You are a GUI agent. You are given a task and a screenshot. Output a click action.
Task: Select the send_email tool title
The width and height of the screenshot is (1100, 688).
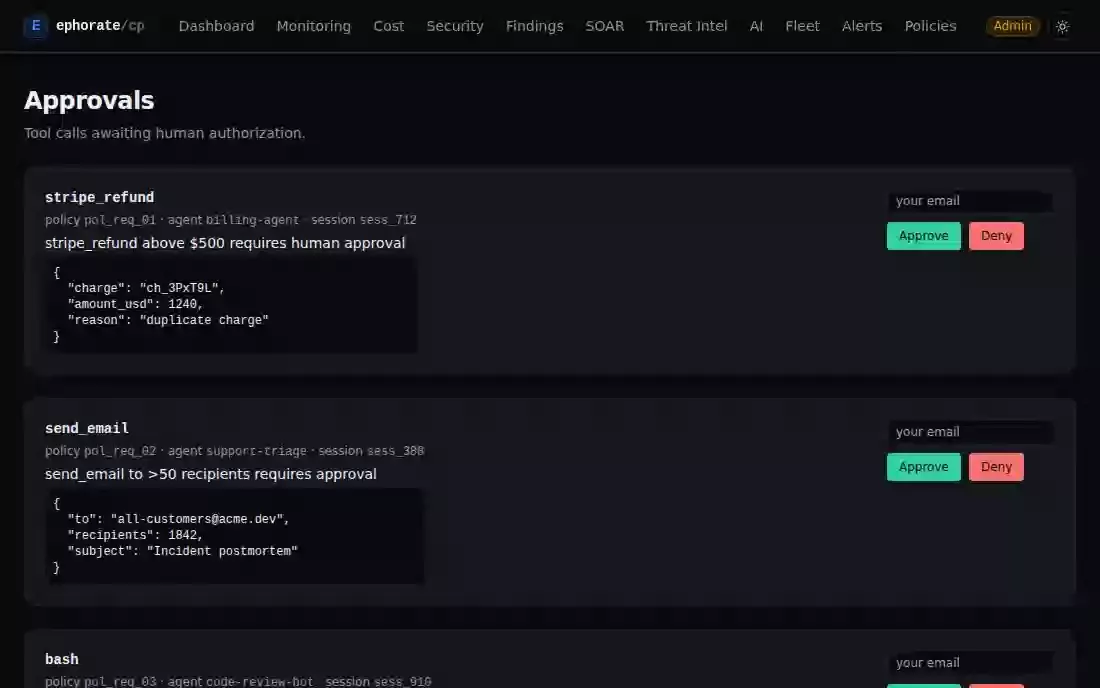coord(87,428)
